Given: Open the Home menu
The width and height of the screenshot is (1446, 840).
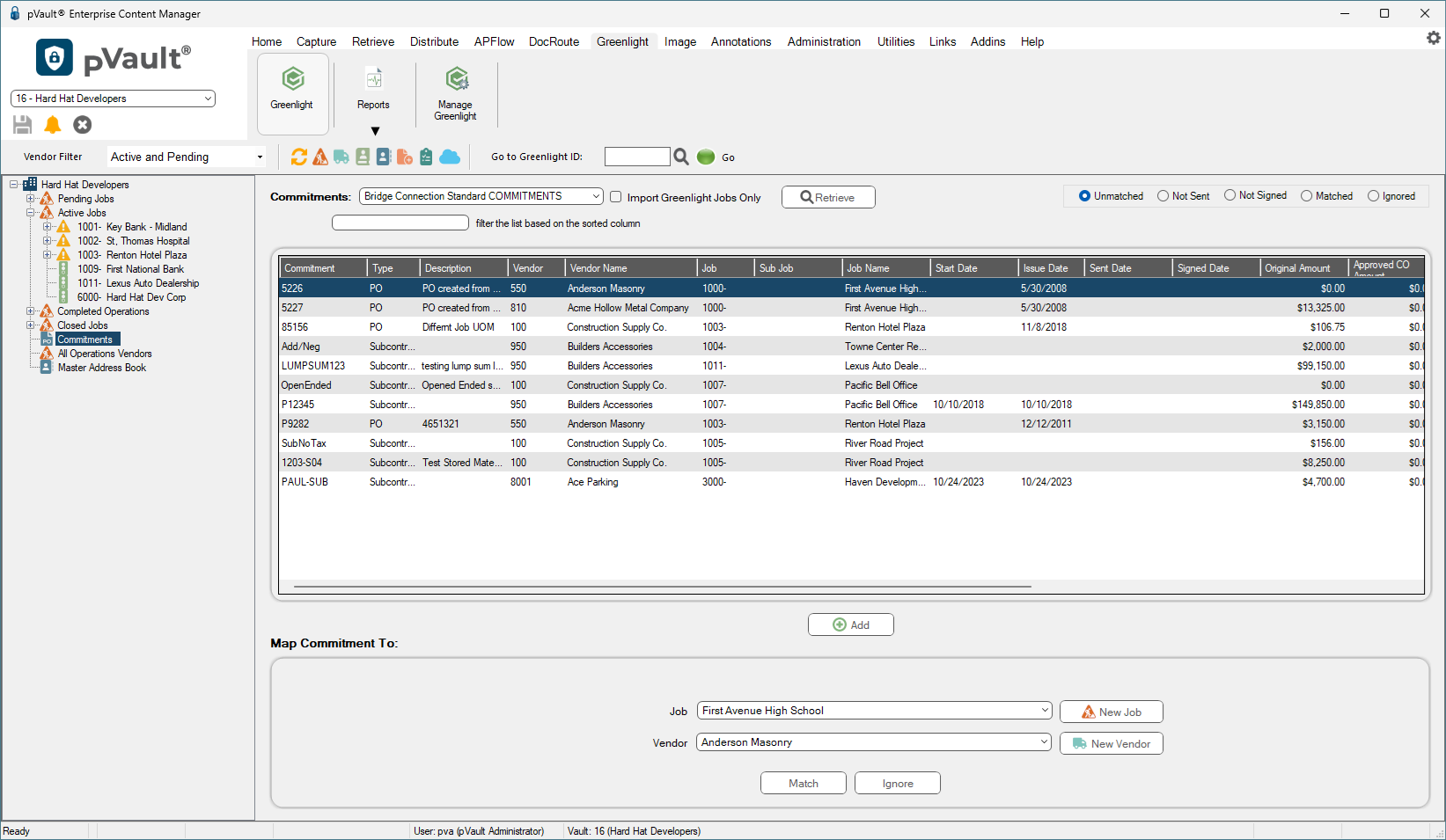Looking at the screenshot, I should [x=267, y=41].
